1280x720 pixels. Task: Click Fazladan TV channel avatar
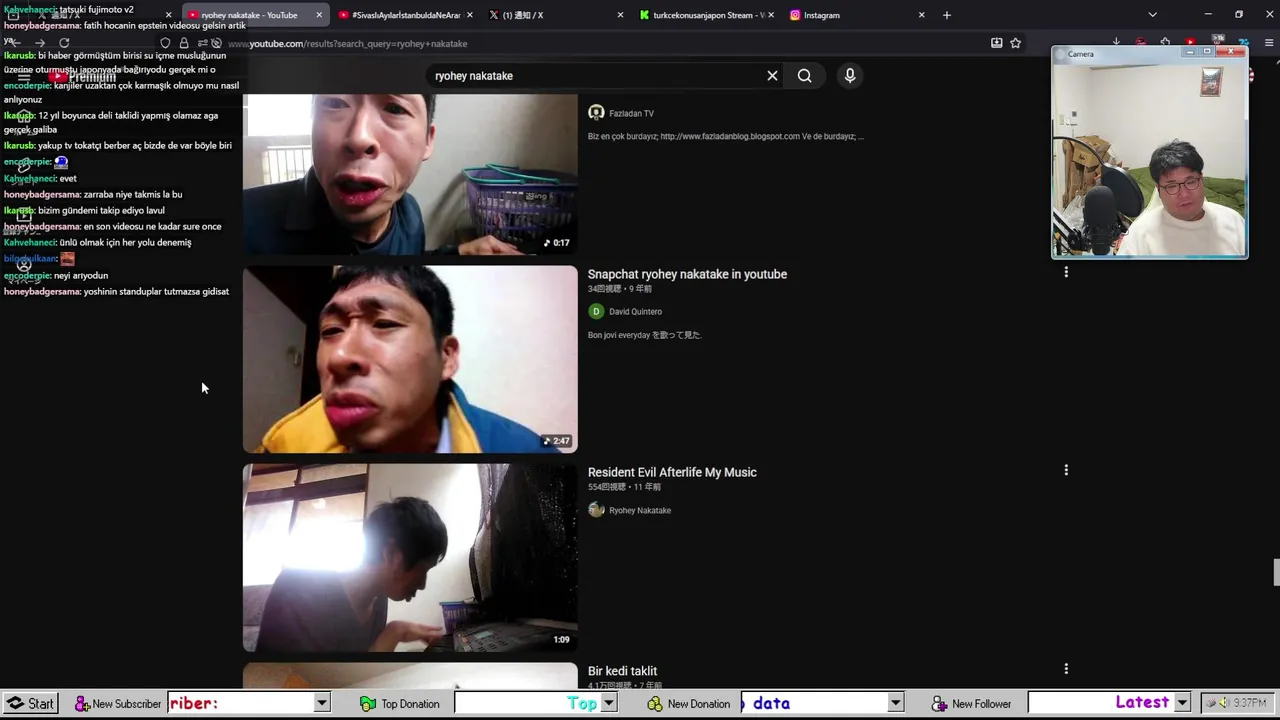point(596,113)
